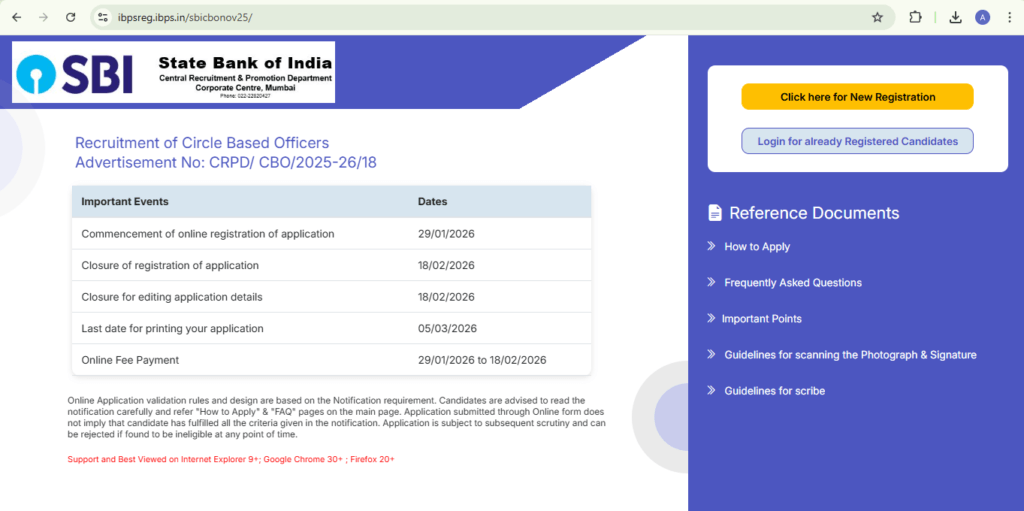Bookmark this page with star icon

coord(877,17)
